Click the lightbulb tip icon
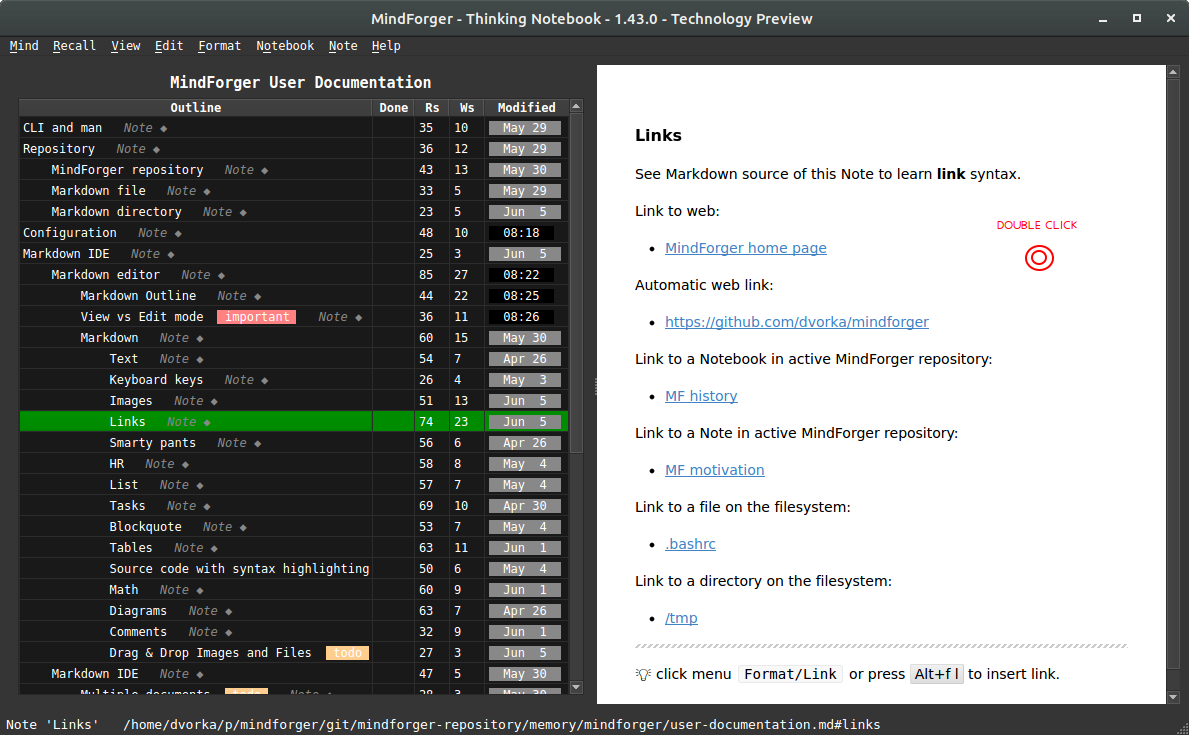Image resolution: width=1189 pixels, height=735 pixels. 643,674
